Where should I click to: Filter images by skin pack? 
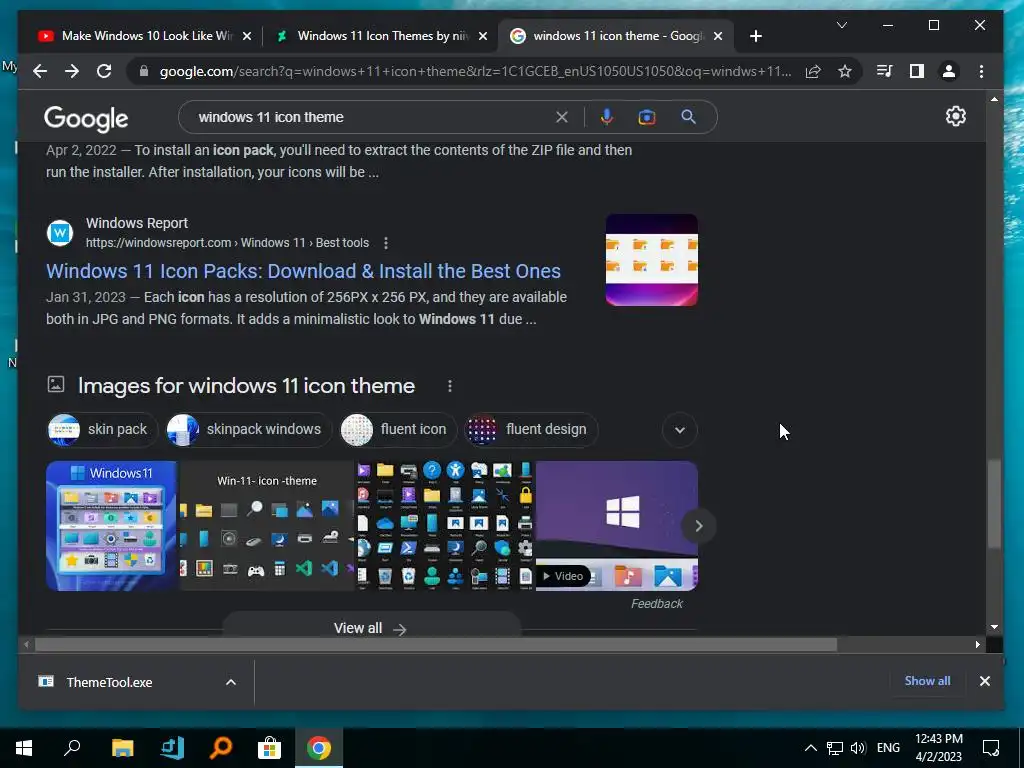pos(102,430)
